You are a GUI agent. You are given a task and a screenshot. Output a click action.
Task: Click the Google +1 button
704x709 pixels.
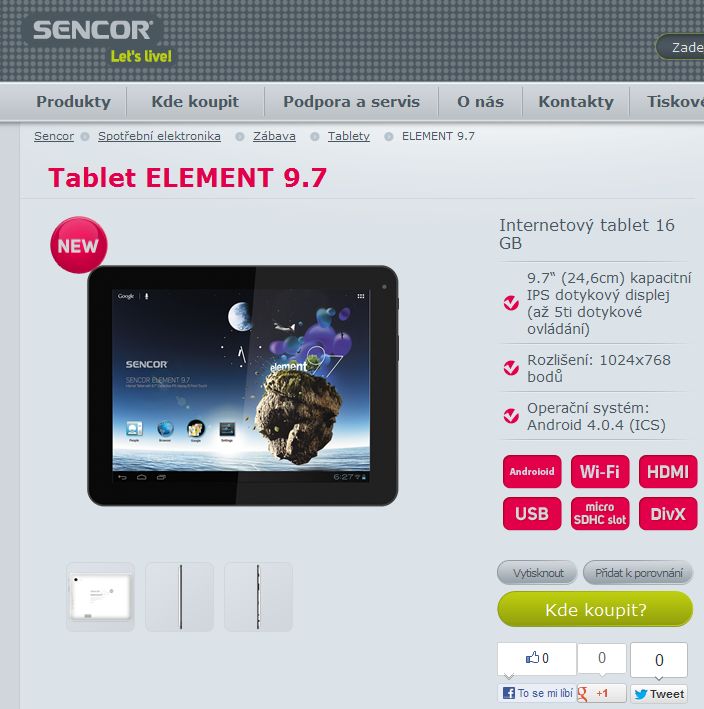pos(601,693)
